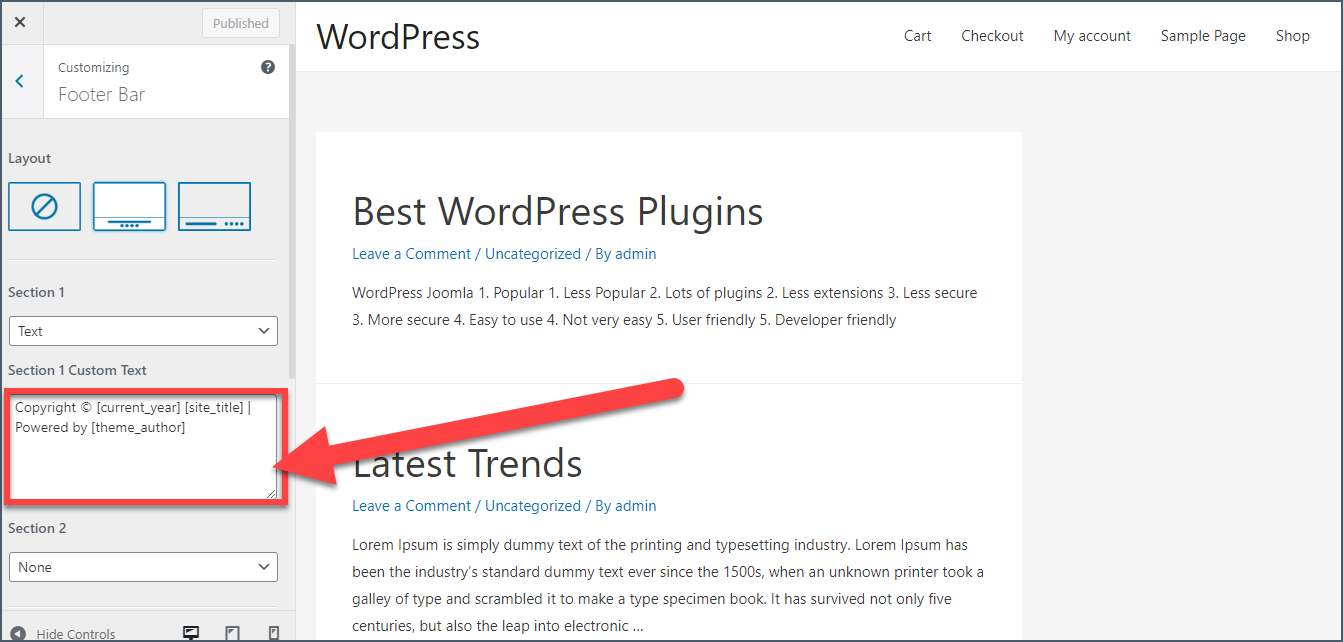The width and height of the screenshot is (1343, 642).
Task: Click admin author under Latest Trends
Action: [636, 506]
